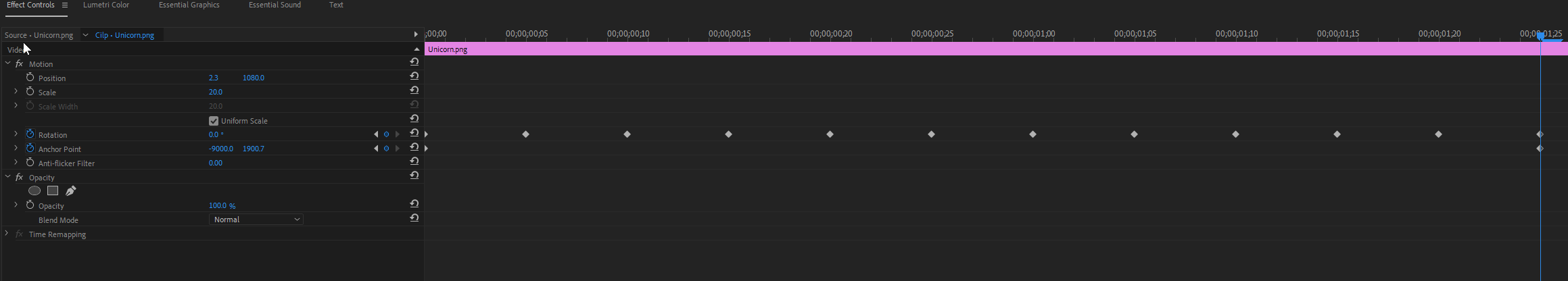
Task: Select Rotation keyframe at 00;00;01;00
Action: pos(1032,134)
